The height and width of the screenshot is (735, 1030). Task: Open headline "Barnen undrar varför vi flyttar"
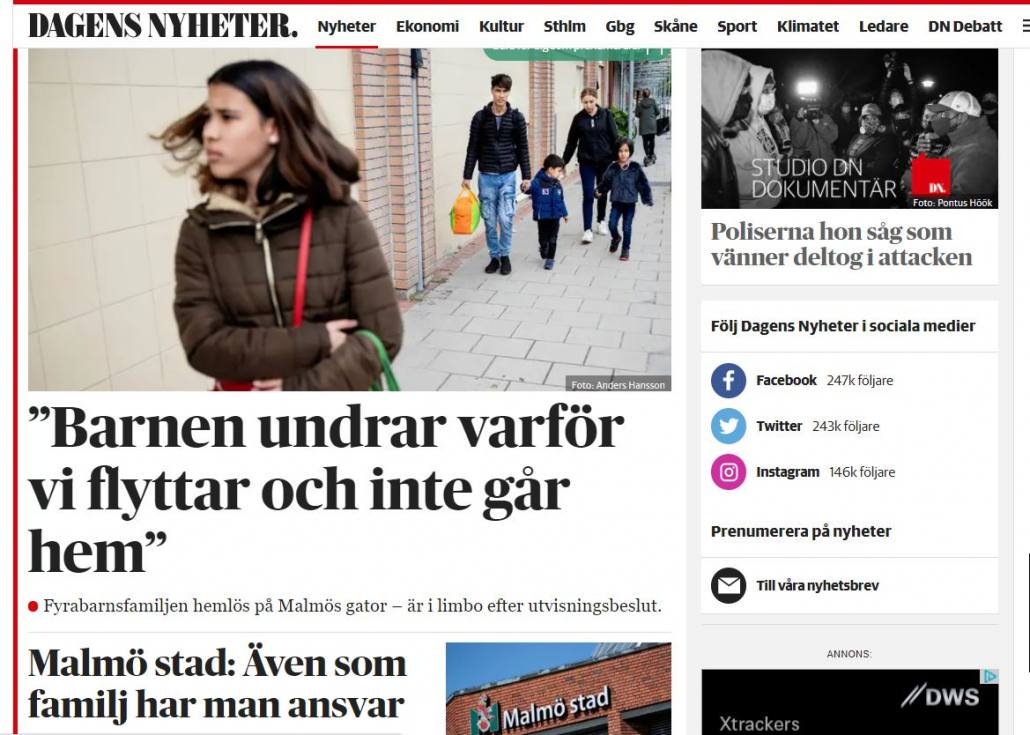pyautogui.click(x=326, y=489)
